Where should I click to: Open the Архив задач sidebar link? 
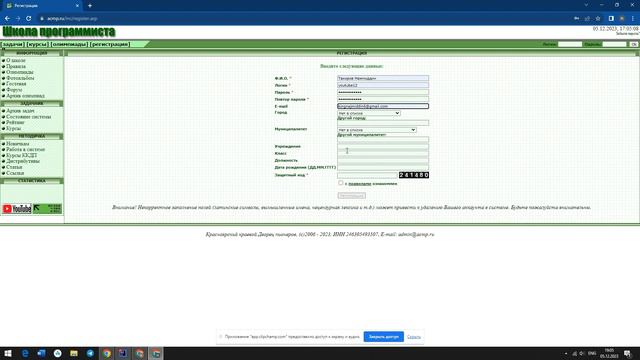20,111
